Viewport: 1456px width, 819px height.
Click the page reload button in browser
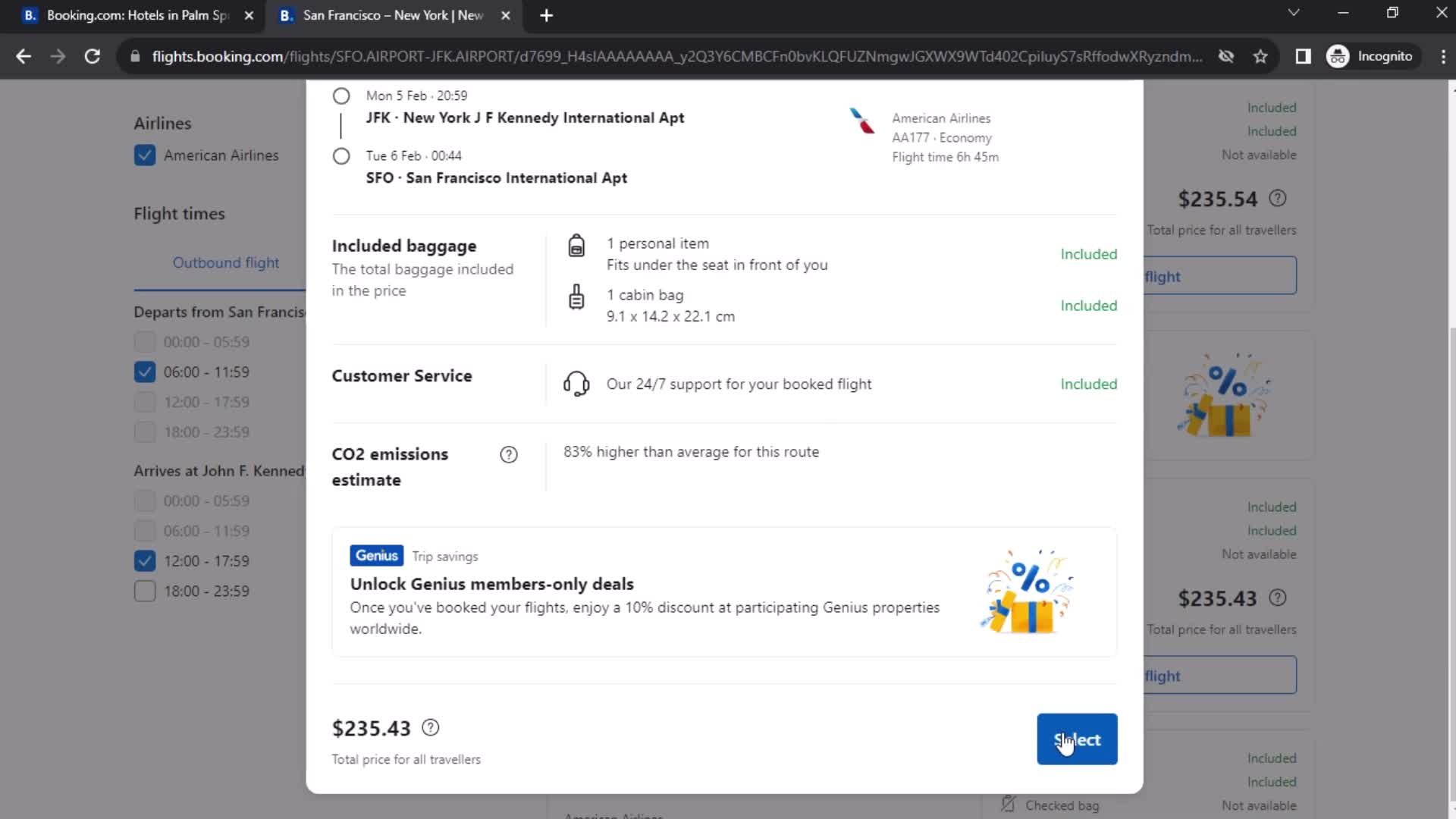[90, 55]
